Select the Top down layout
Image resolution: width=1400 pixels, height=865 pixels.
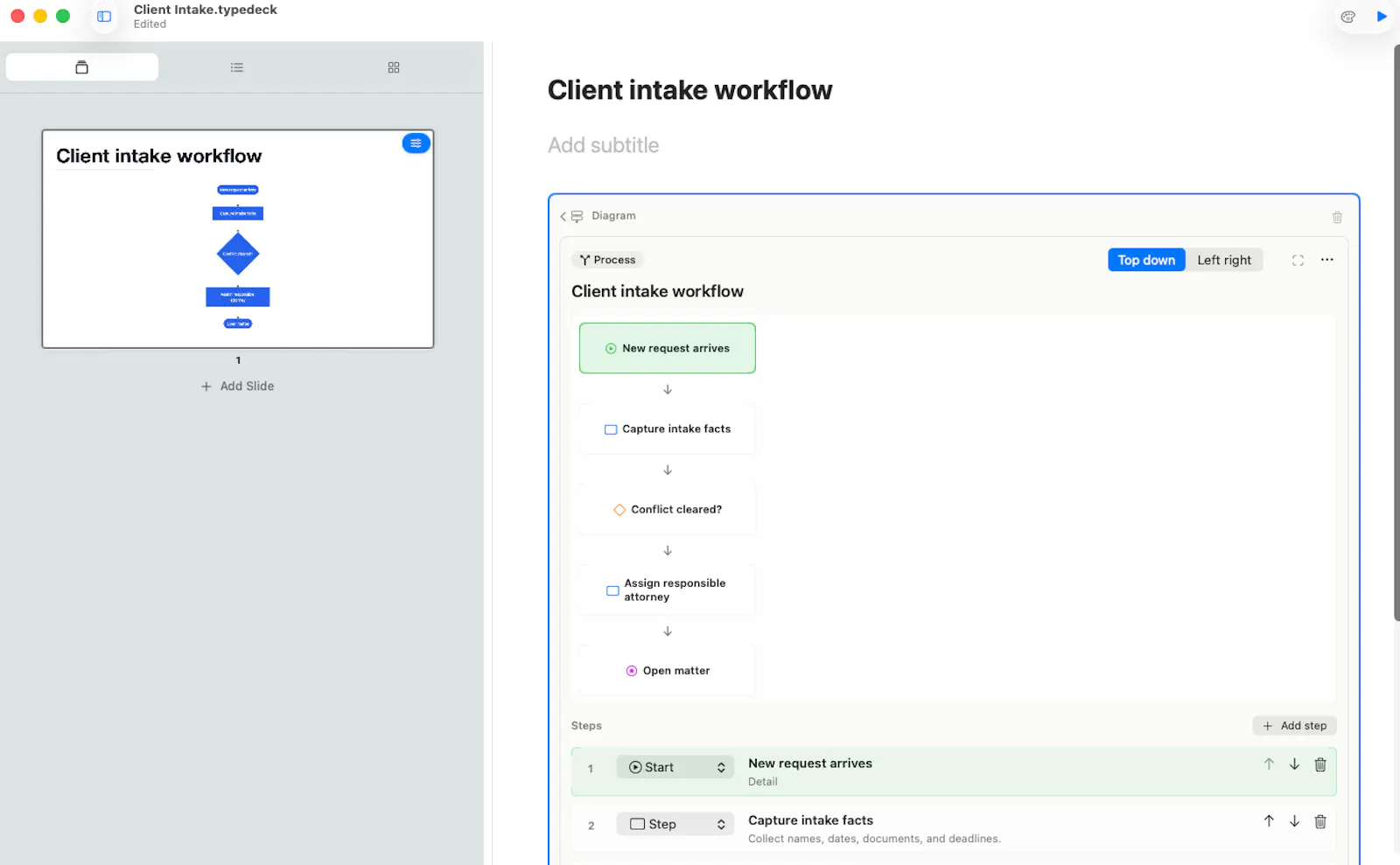(x=1146, y=260)
